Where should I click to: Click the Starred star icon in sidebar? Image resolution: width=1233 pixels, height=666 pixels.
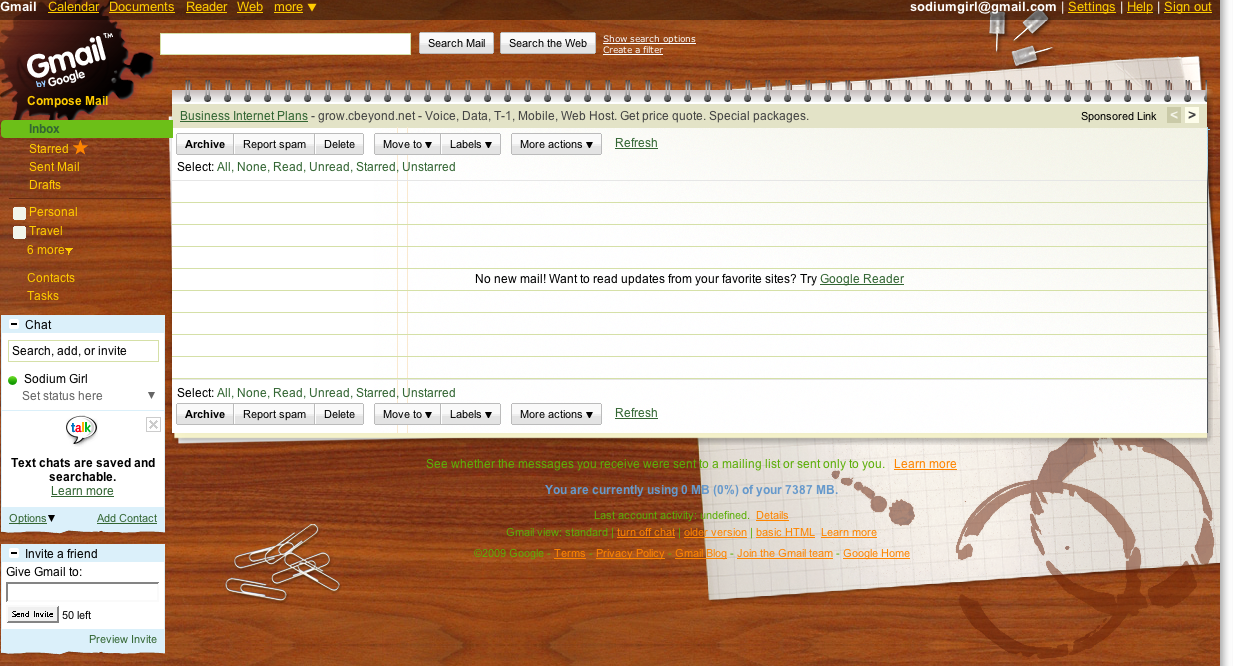tap(80, 148)
